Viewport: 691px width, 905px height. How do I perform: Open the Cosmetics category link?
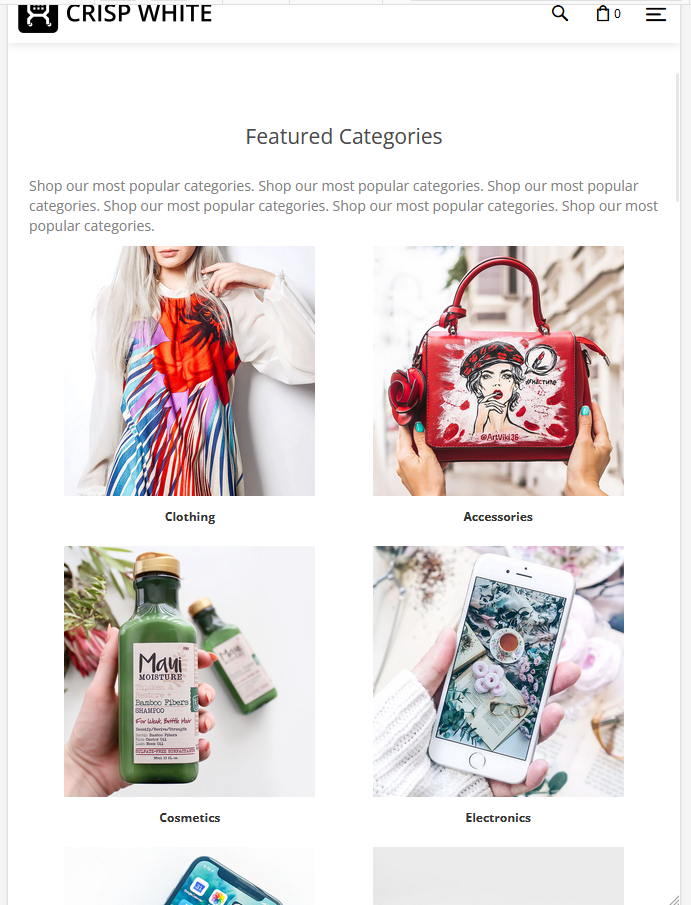pos(190,817)
